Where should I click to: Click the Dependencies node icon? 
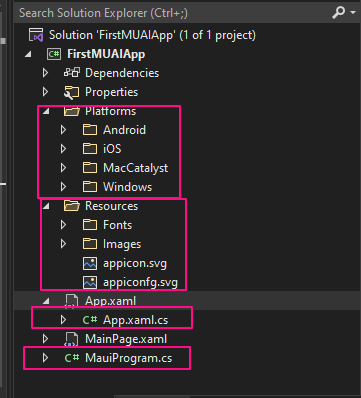[x=72, y=73]
